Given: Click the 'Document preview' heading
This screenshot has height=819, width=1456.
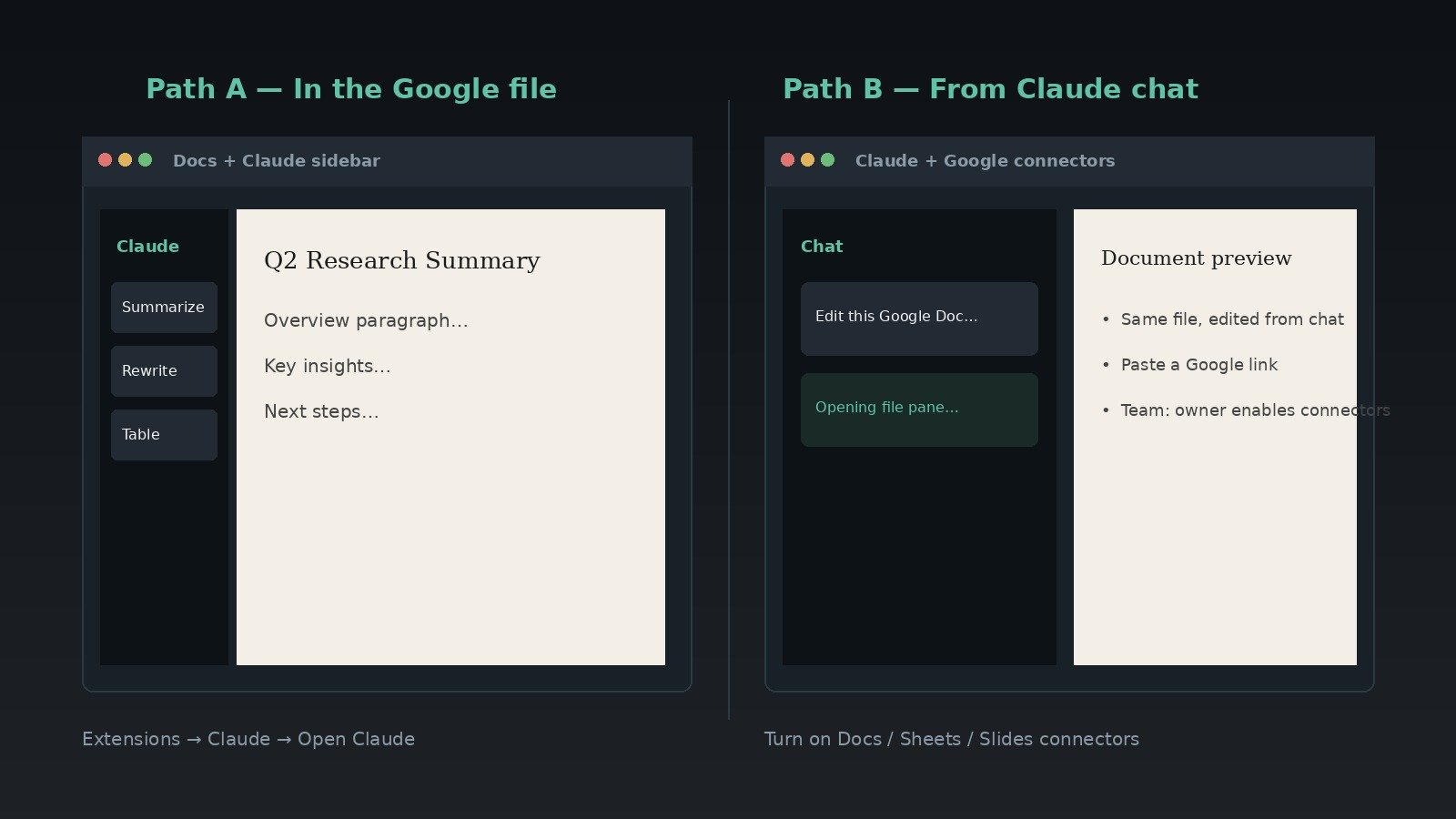Looking at the screenshot, I should (x=1196, y=258).
